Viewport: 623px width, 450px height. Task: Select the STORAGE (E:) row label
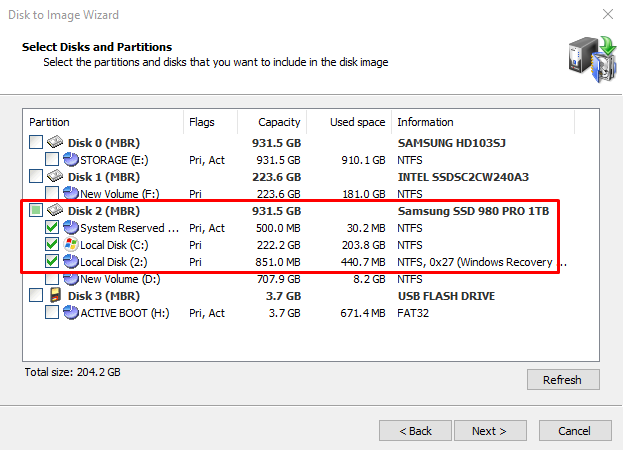(114, 160)
